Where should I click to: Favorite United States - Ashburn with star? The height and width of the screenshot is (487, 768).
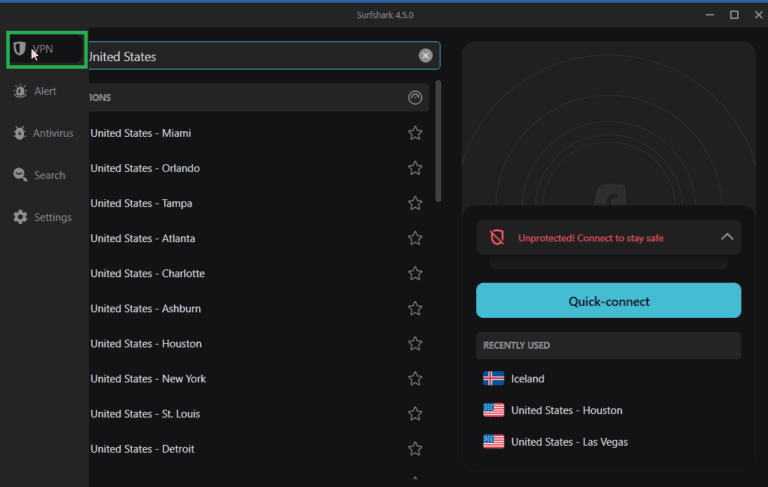click(415, 309)
